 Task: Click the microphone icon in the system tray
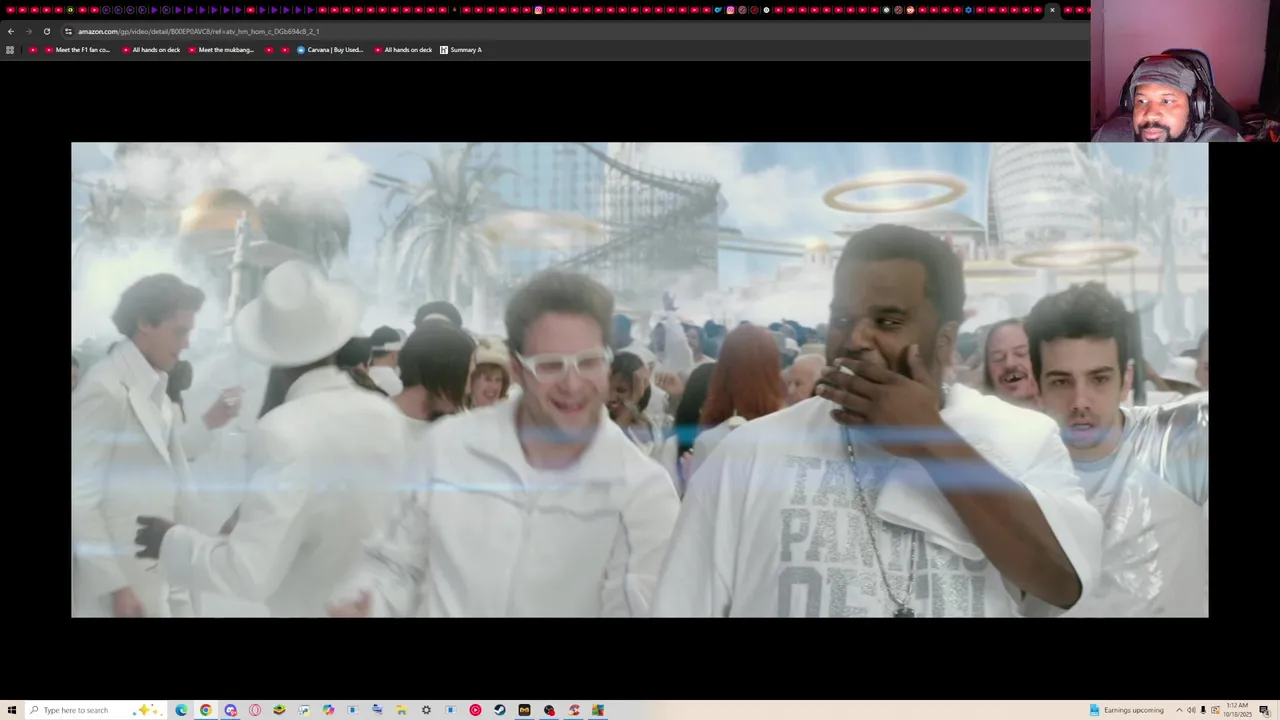1203,710
